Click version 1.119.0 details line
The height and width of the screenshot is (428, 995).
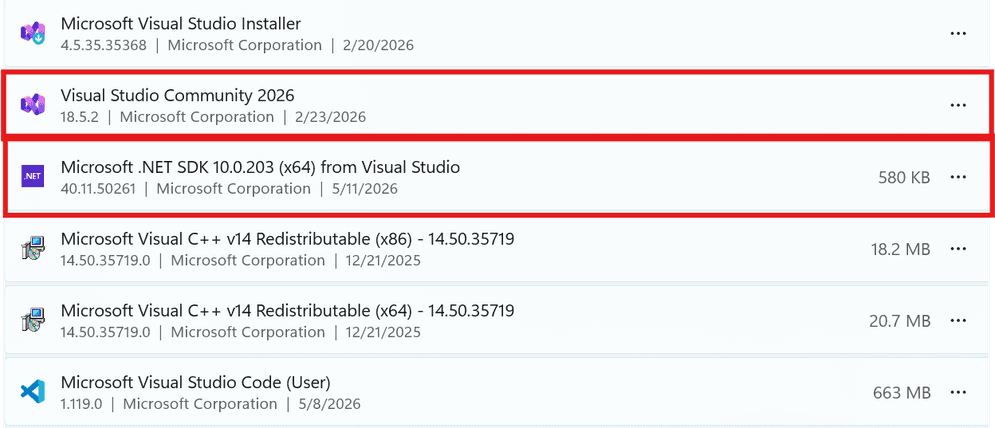(211, 405)
